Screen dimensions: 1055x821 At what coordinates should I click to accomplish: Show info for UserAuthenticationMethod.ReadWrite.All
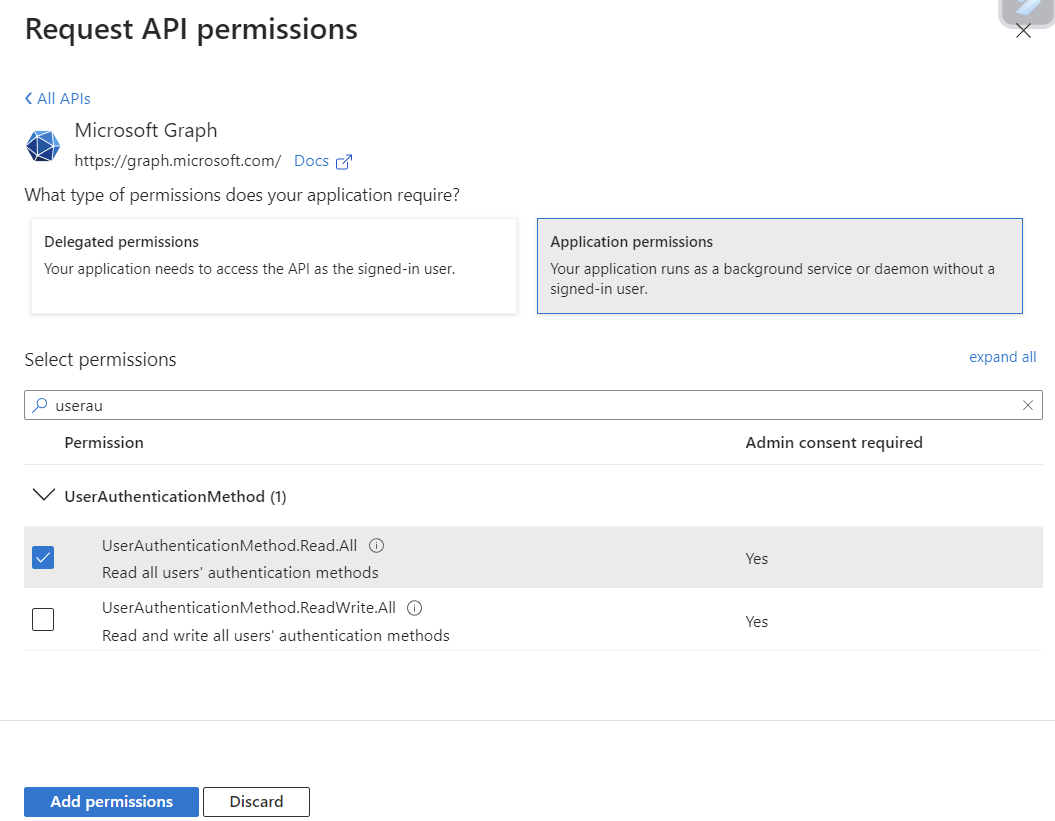click(x=414, y=608)
